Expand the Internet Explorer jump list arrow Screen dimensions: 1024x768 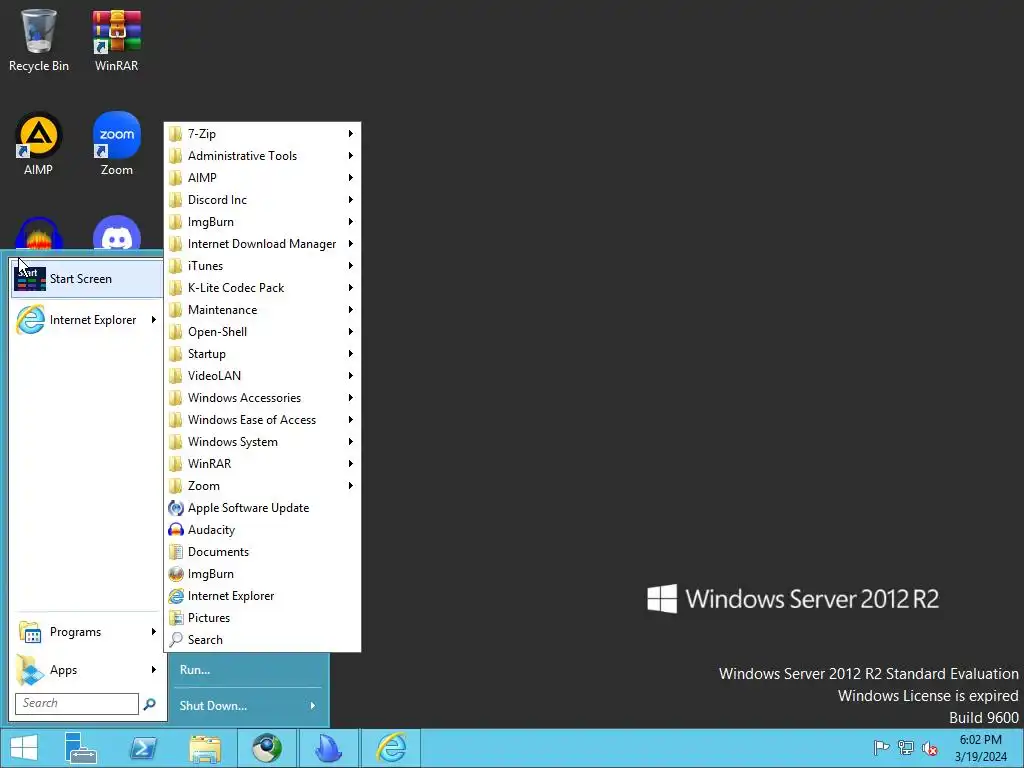coord(153,320)
